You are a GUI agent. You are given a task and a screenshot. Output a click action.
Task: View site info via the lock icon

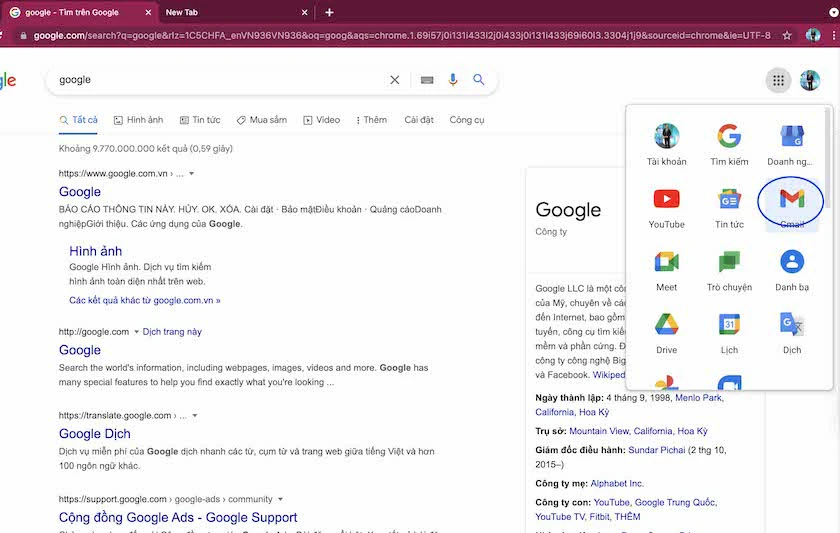23,36
